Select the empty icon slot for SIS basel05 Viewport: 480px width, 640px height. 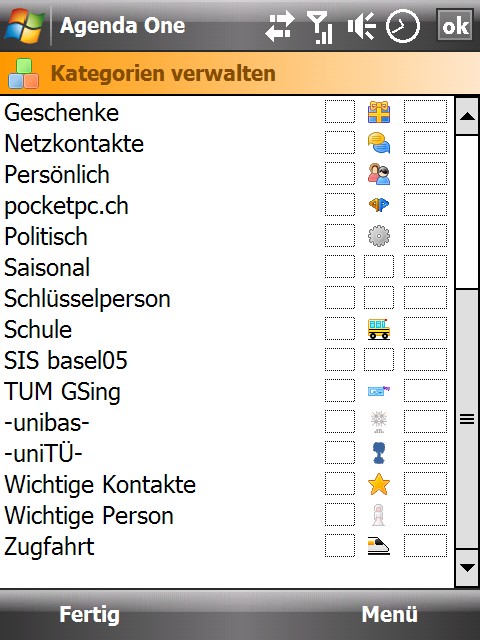pos(379,360)
